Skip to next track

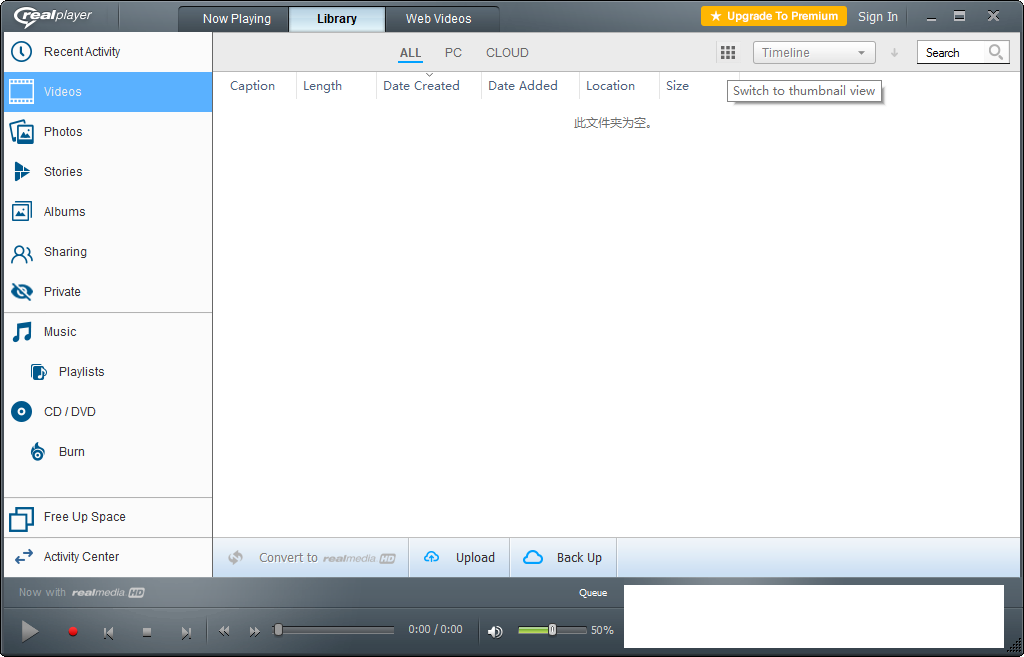pyautogui.click(x=186, y=632)
